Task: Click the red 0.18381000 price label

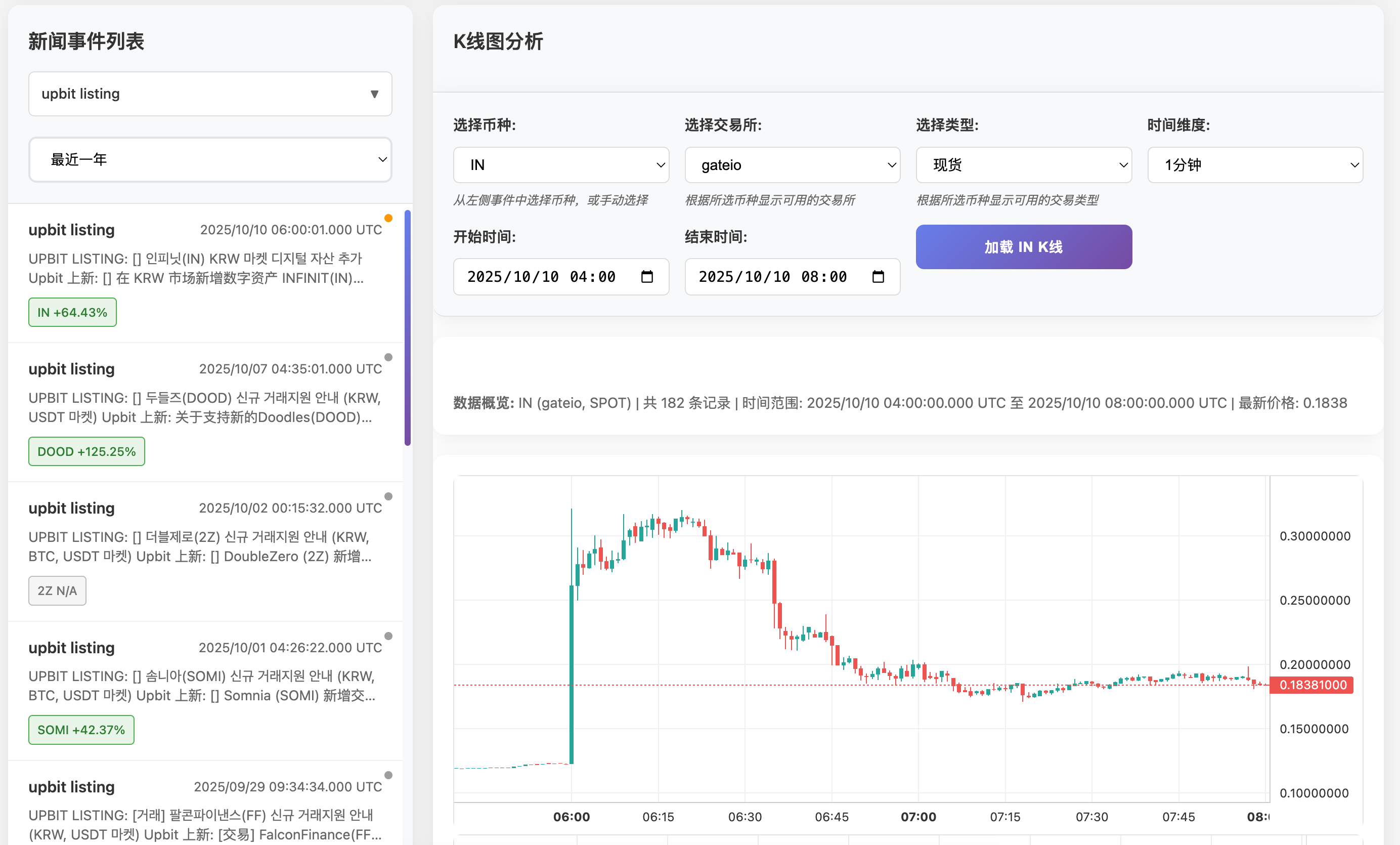Action: tap(1312, 685)
